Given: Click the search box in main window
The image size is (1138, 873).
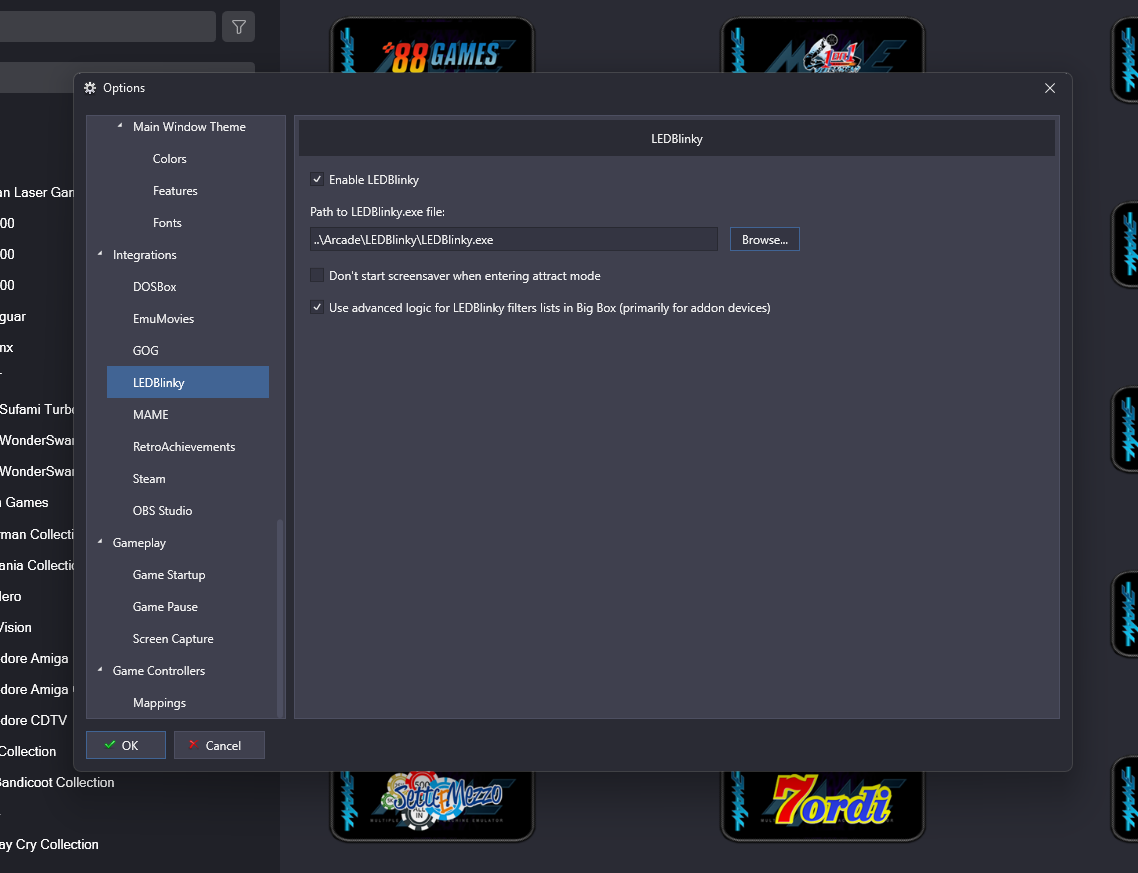Looking at the screenshot, I should click(107, 27).
